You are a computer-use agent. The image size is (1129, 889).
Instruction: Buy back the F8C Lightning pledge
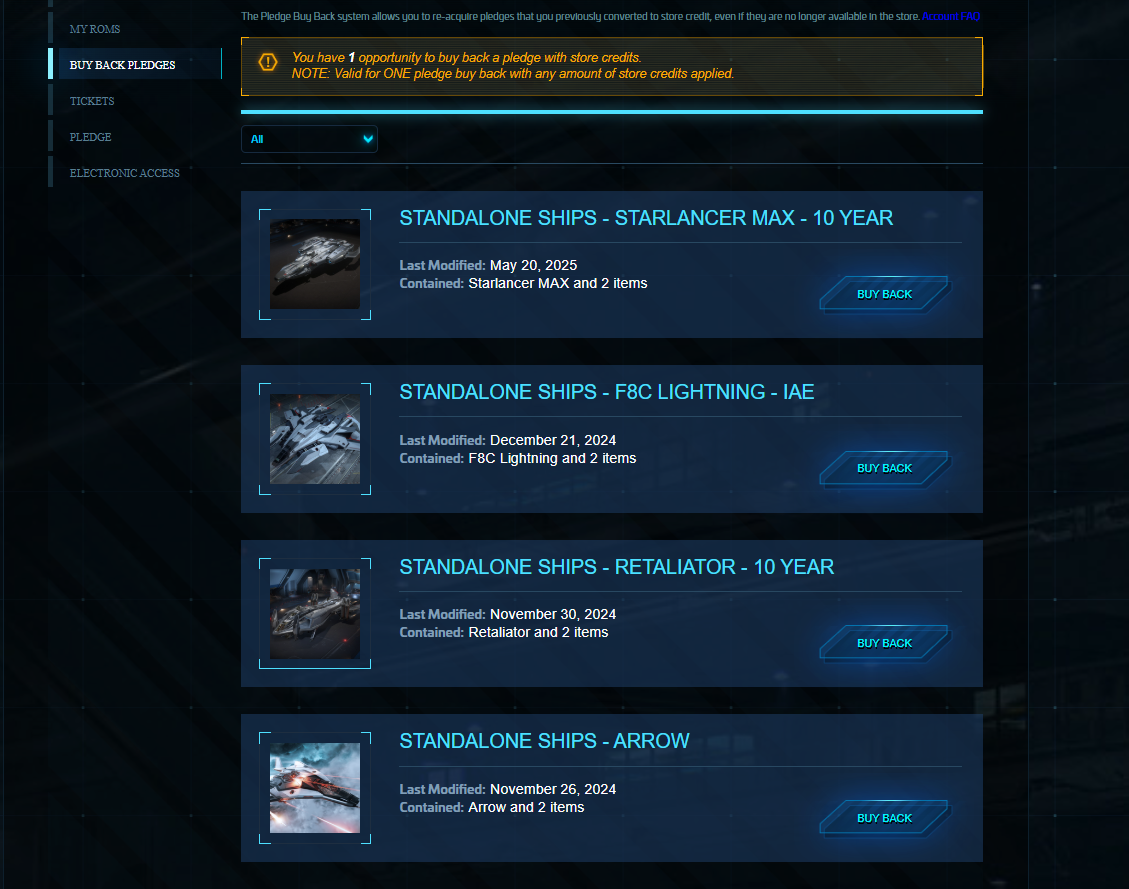pyautogui.click(x=885, y=469)
